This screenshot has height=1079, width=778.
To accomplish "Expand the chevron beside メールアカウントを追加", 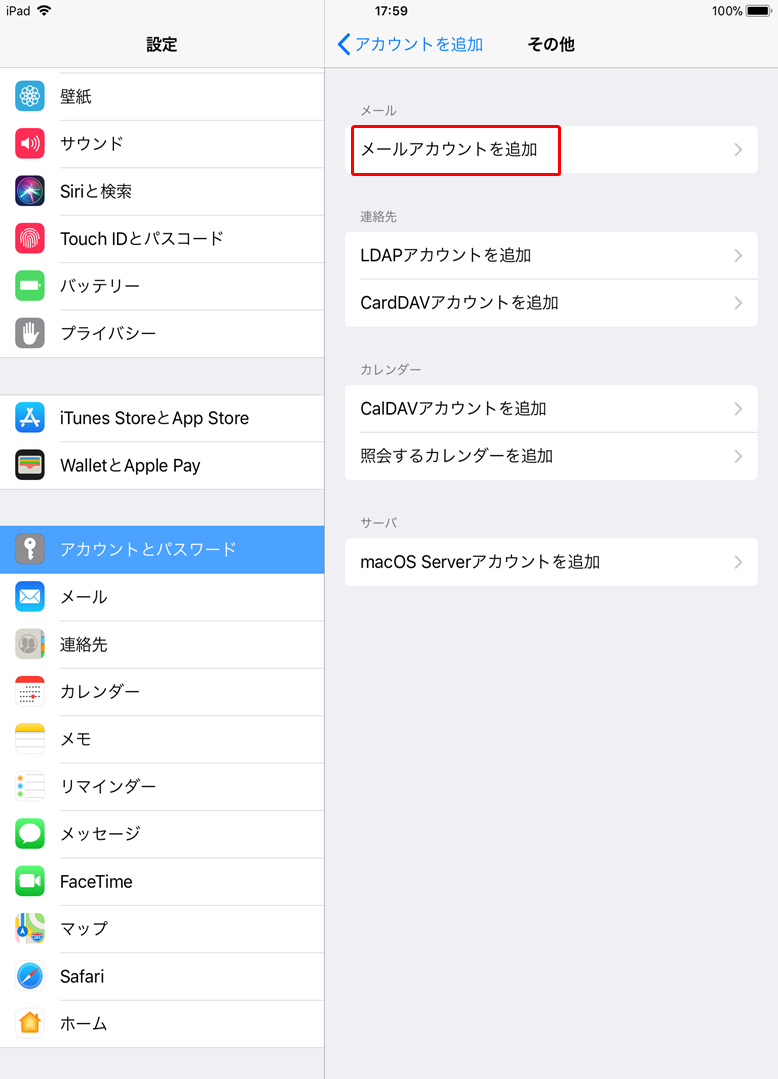I will pos(738,150).
